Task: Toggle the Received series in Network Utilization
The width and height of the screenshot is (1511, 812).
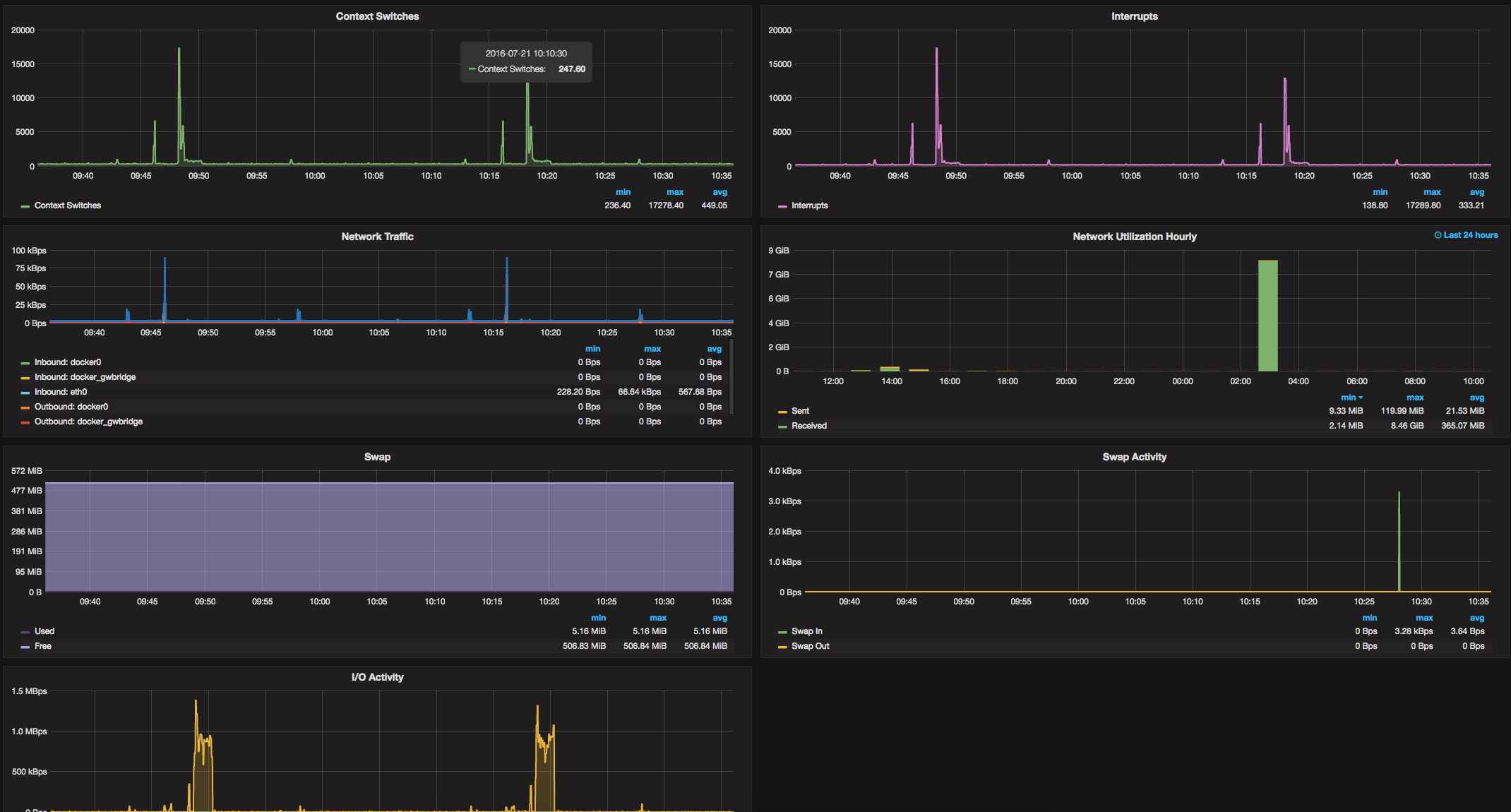Action: click(x=808, y=426)
